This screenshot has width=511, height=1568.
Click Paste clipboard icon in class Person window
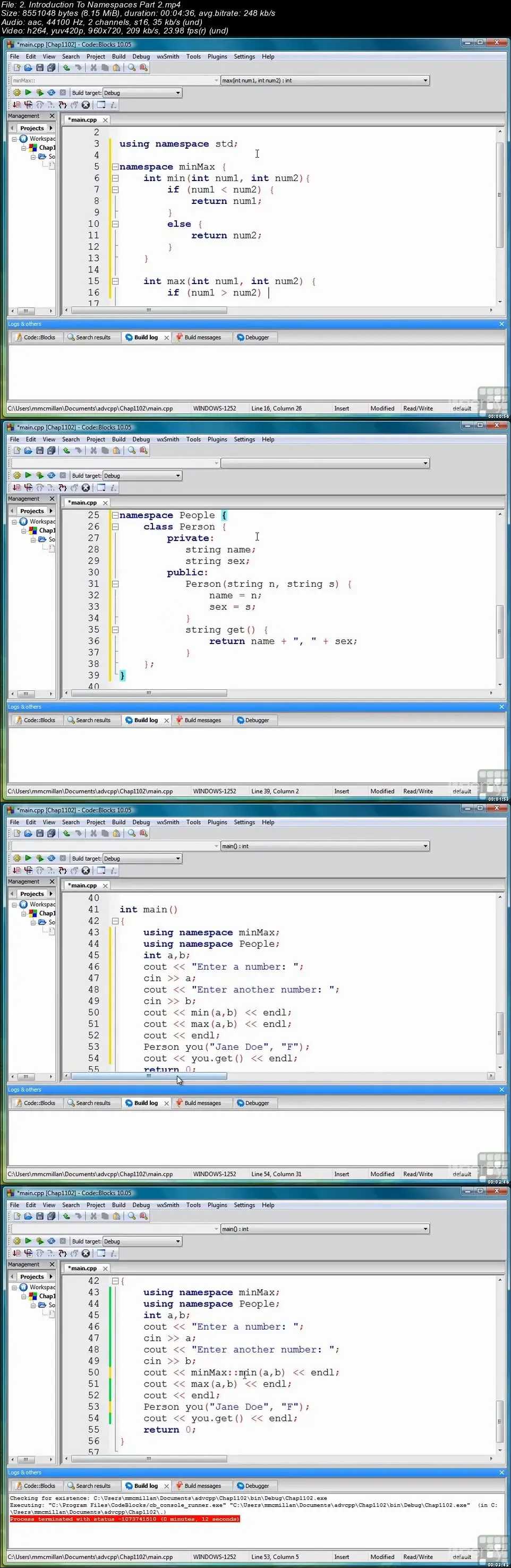click(x=116, y=450)
